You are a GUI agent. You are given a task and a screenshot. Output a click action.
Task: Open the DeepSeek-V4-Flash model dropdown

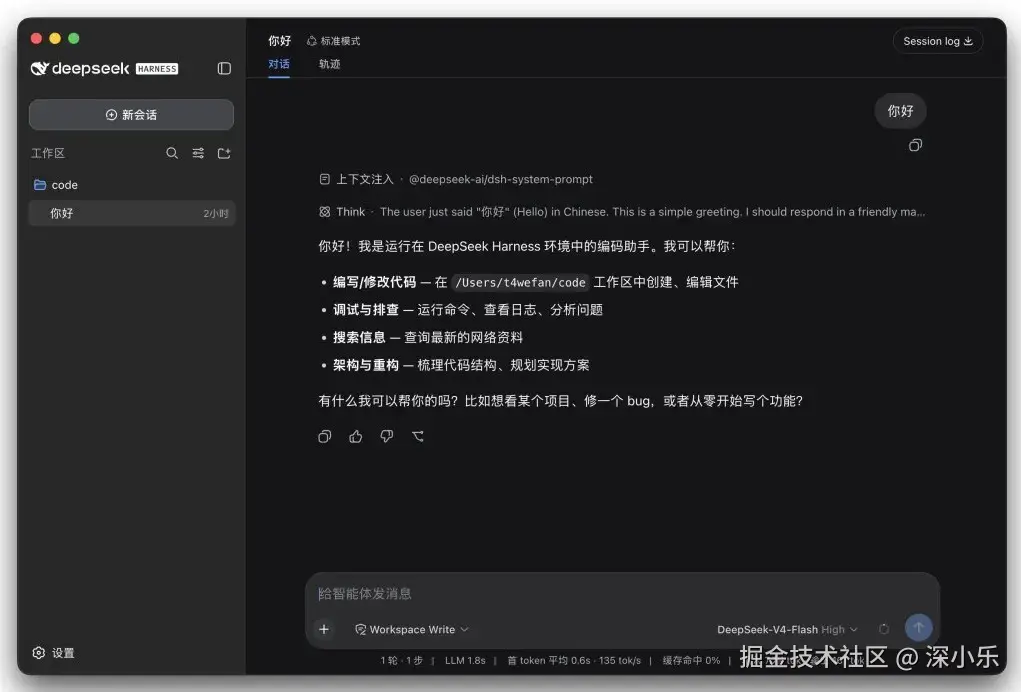(787, 630)
